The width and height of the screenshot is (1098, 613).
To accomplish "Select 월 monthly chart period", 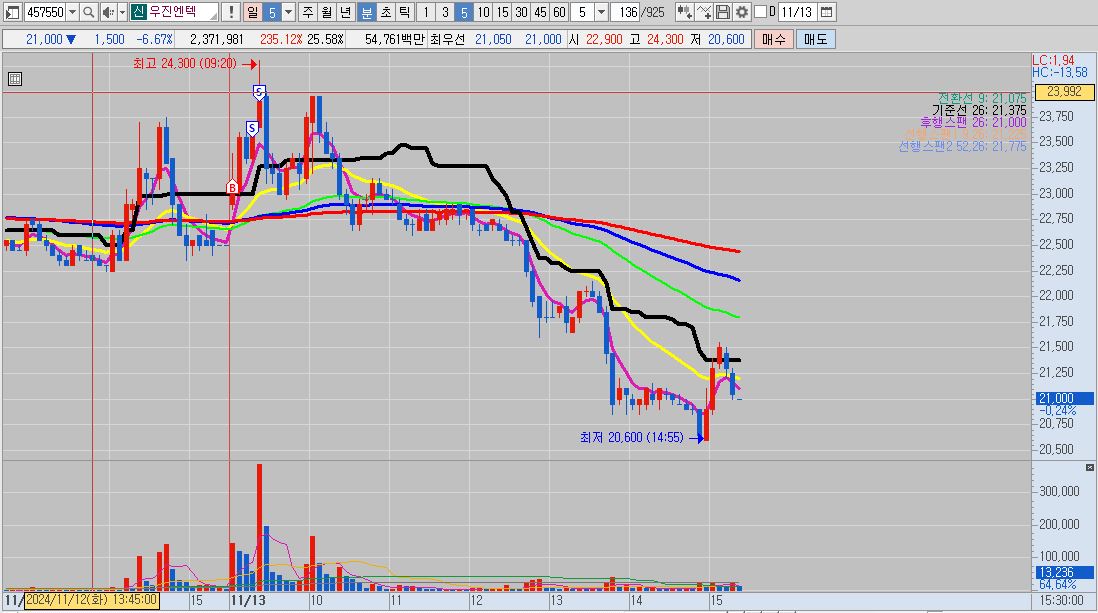I will coord(327,12).
